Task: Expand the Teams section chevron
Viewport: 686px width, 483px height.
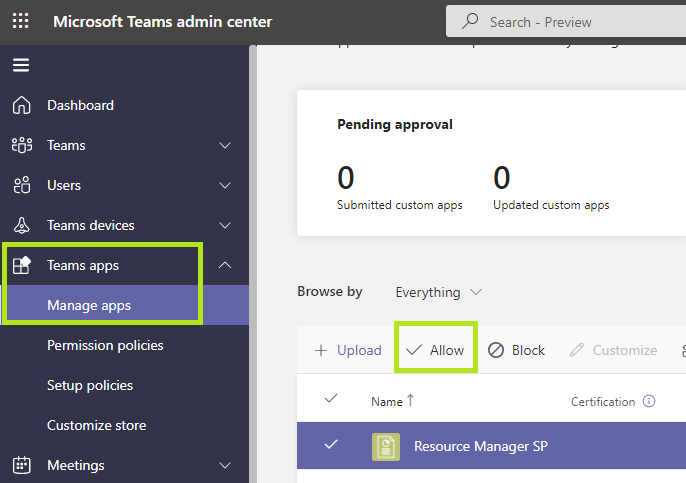Action: 225,145
